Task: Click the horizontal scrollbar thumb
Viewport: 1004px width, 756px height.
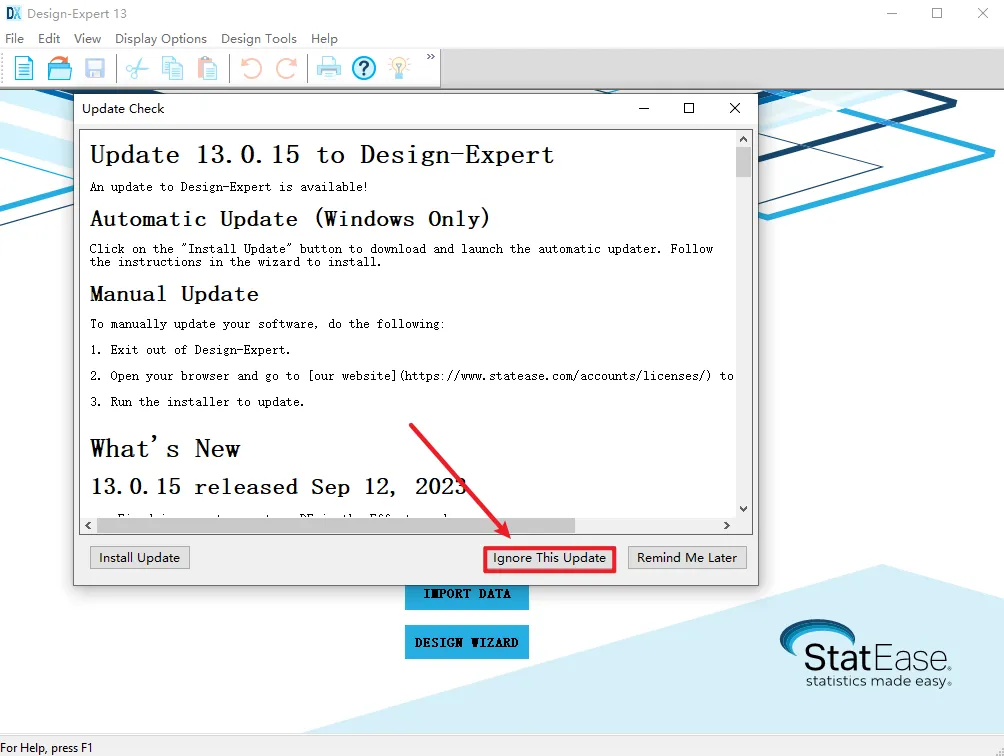Action: tap(336, 526)
